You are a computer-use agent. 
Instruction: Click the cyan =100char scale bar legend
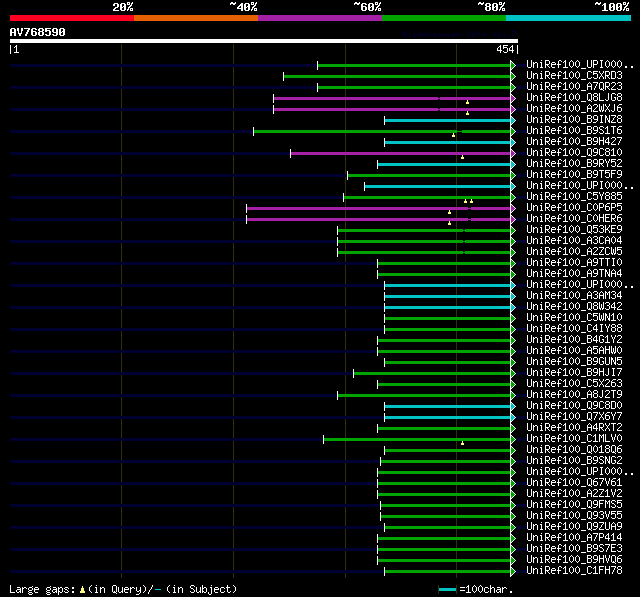447,589
